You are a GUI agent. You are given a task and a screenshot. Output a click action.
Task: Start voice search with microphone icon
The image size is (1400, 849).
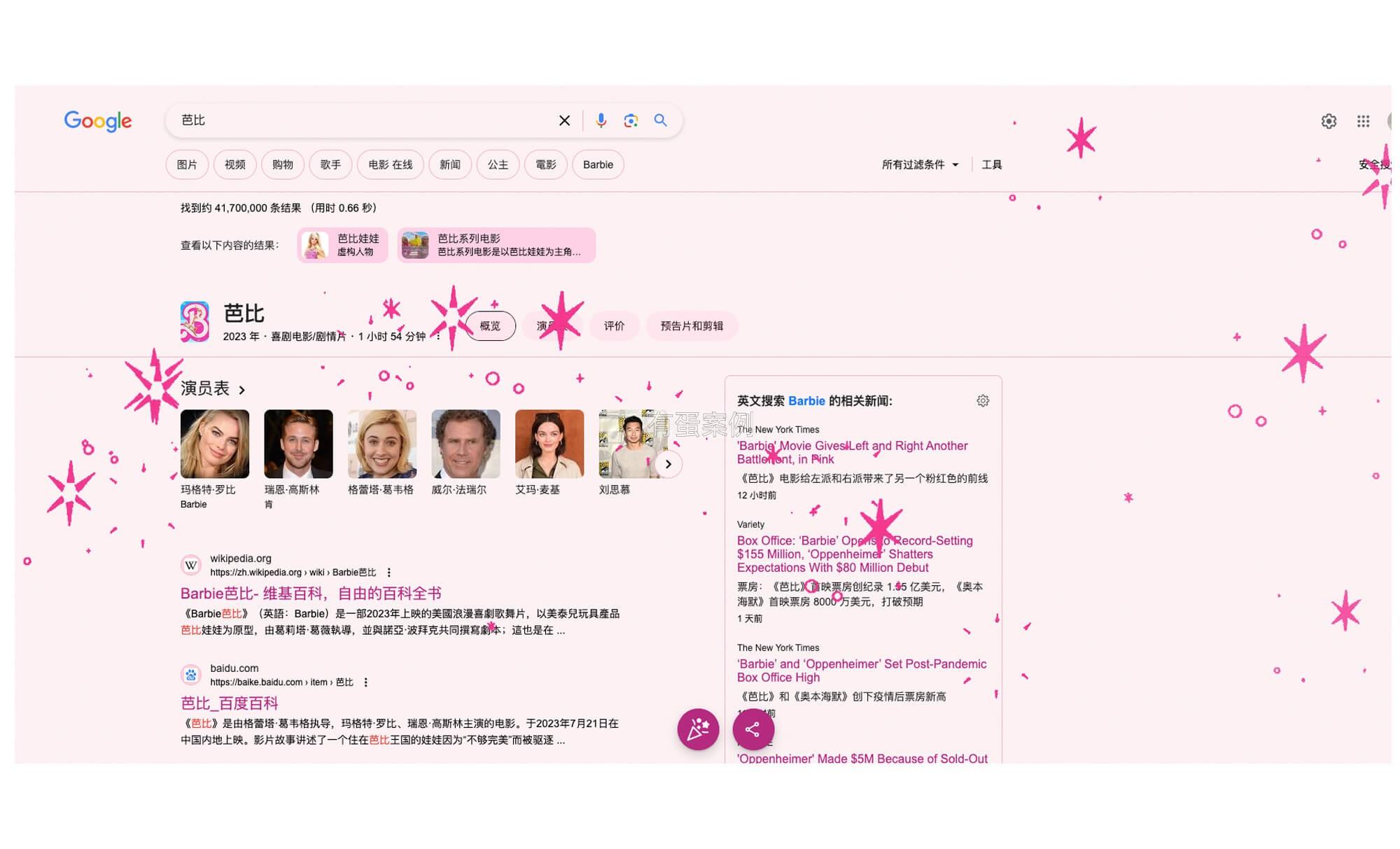[601, 120]
